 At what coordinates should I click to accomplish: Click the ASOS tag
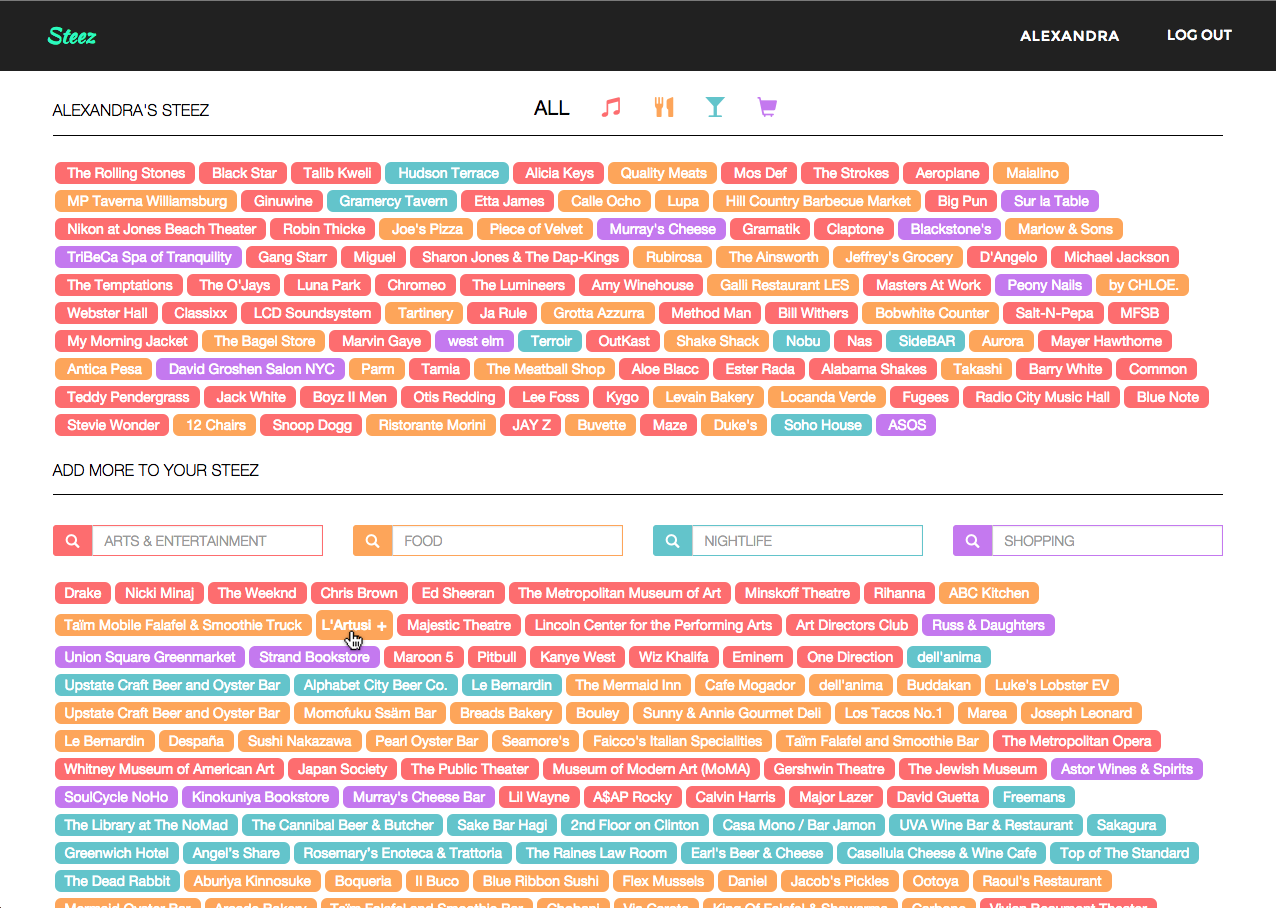pos(907,425)
